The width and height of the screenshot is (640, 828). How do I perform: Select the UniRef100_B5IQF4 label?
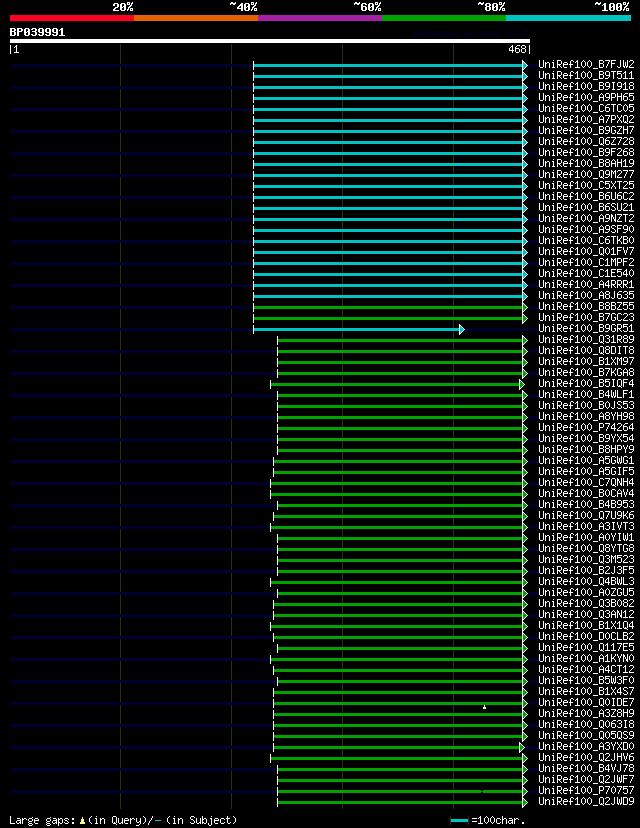pyautogui.click(x=586, y=383)
